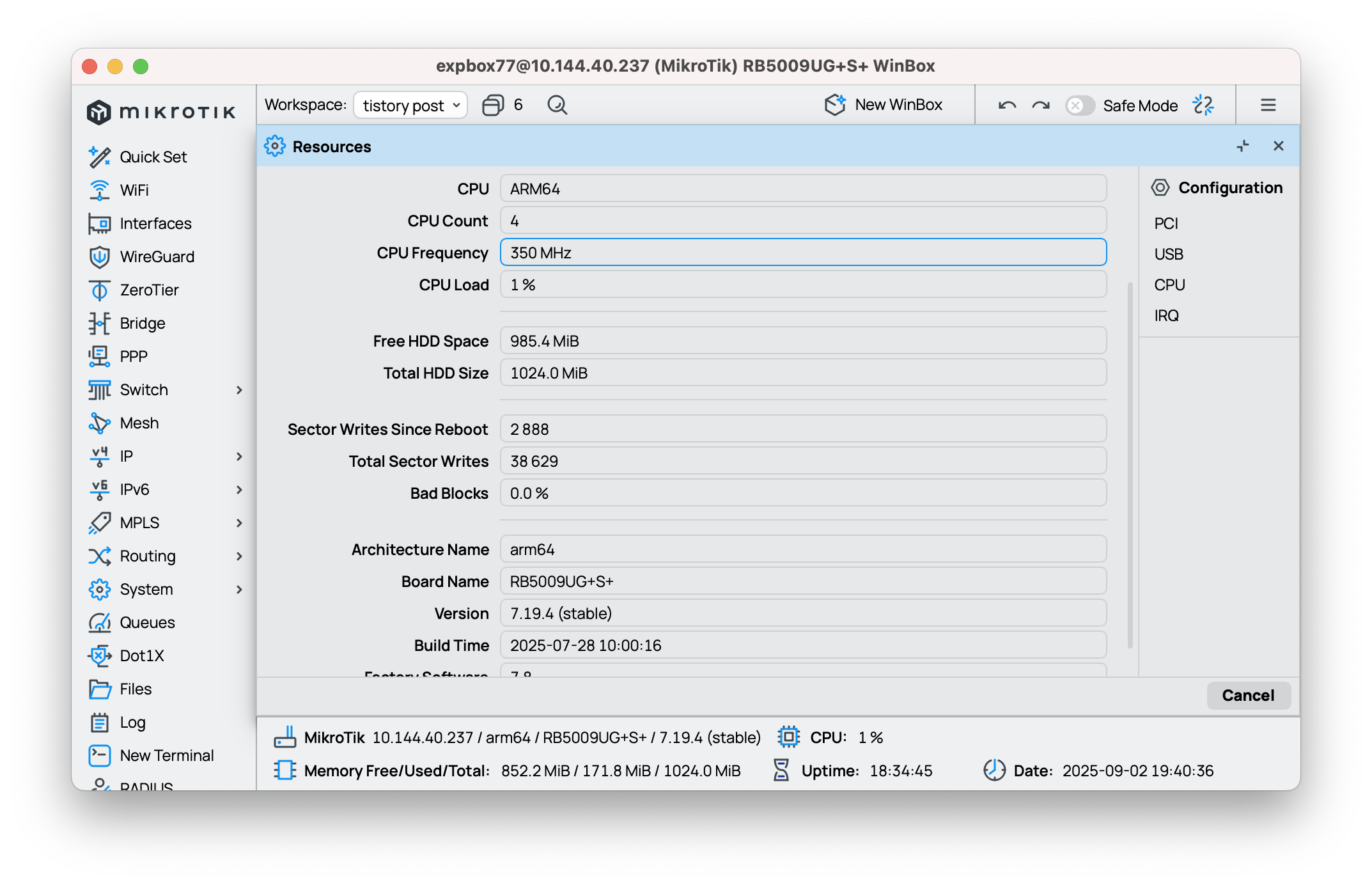Click the disconnect plug icon beside Safe Mode
1372x885 pixels.
1203,105
